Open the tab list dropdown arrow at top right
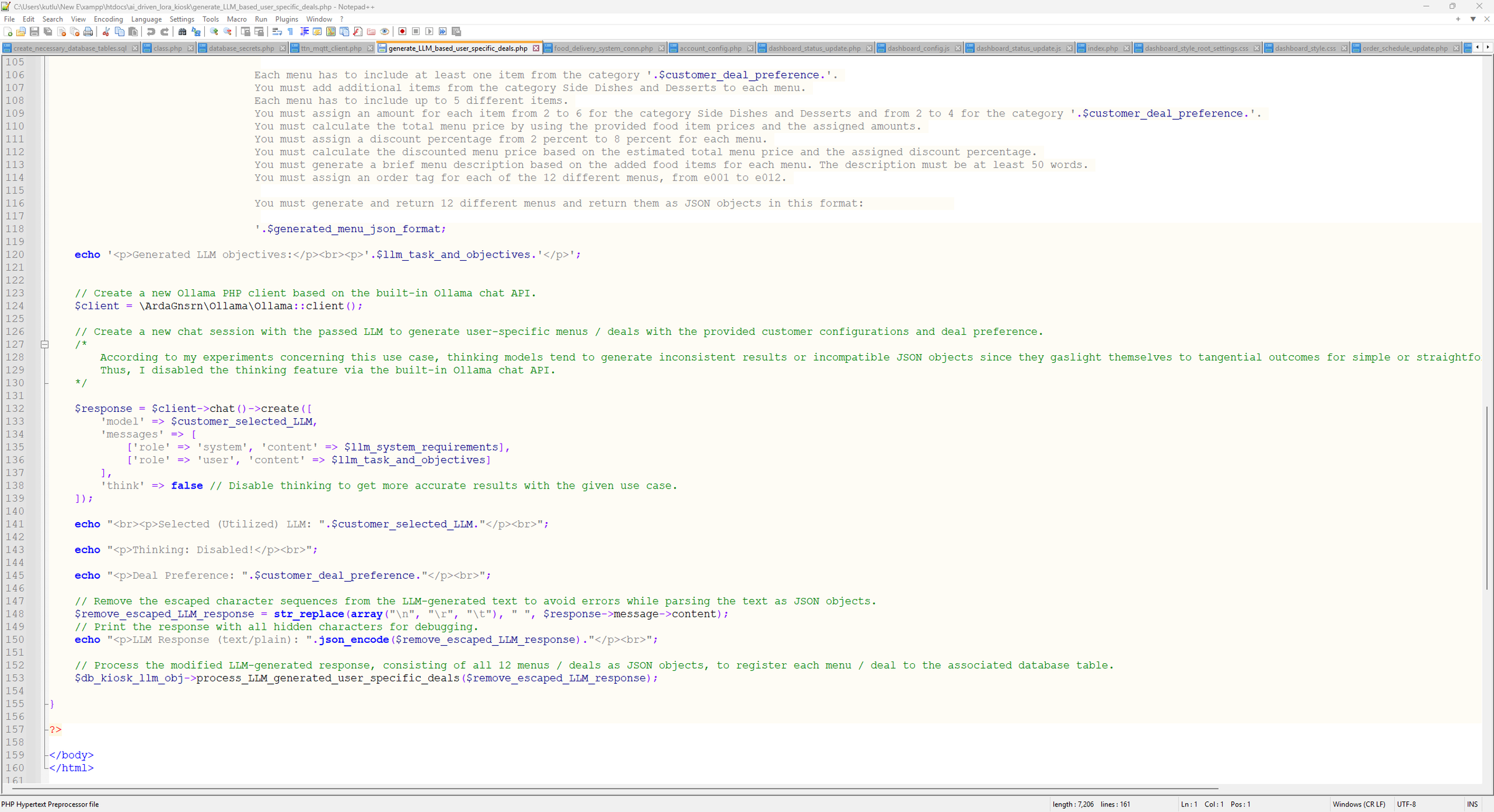Image resolution: width=1494 pixels, height=812 pixels. click(x=1473, y=19)
